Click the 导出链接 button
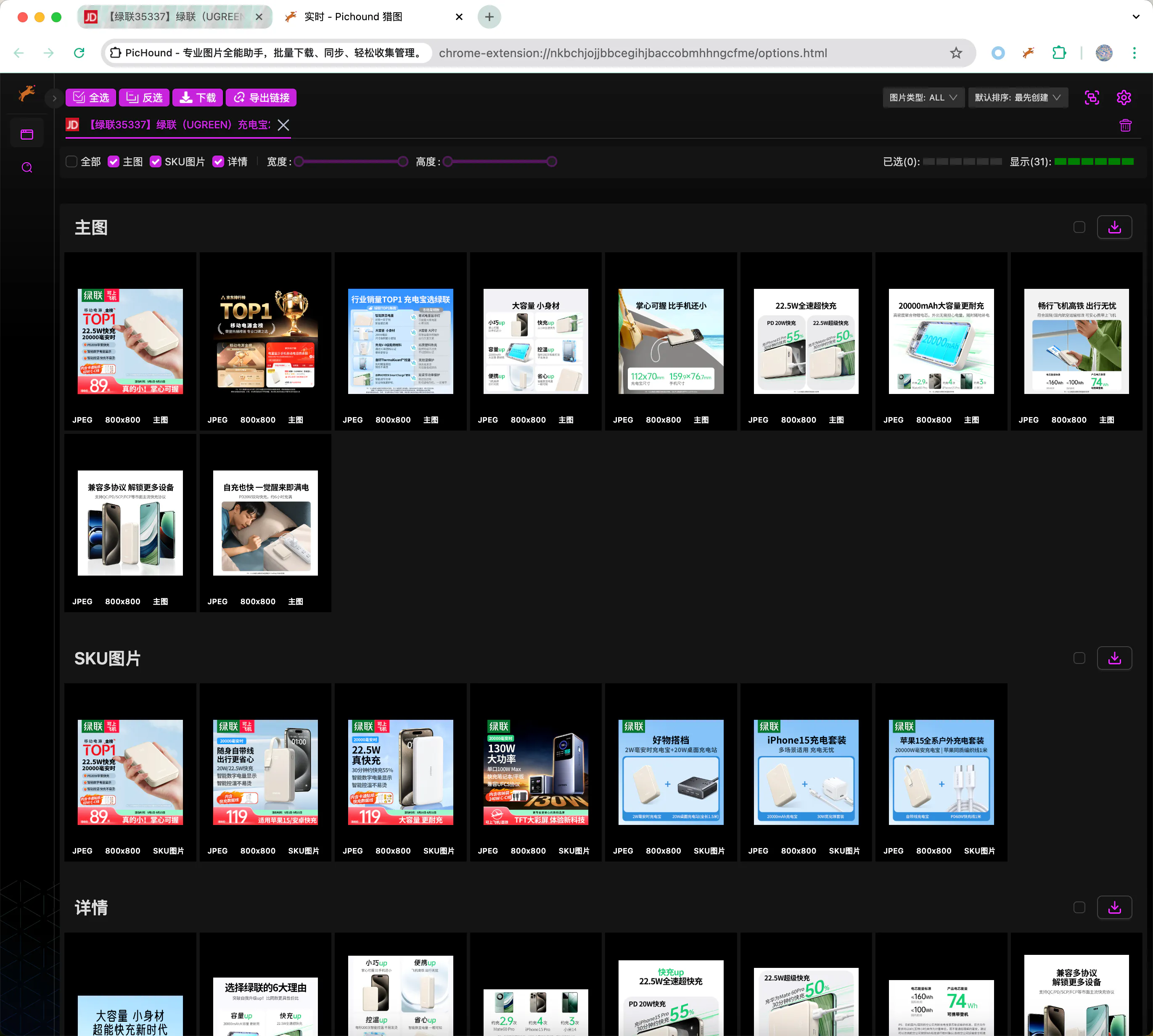The width and height of the screenshot is (1153, 1036). click(x=262, y=98)
